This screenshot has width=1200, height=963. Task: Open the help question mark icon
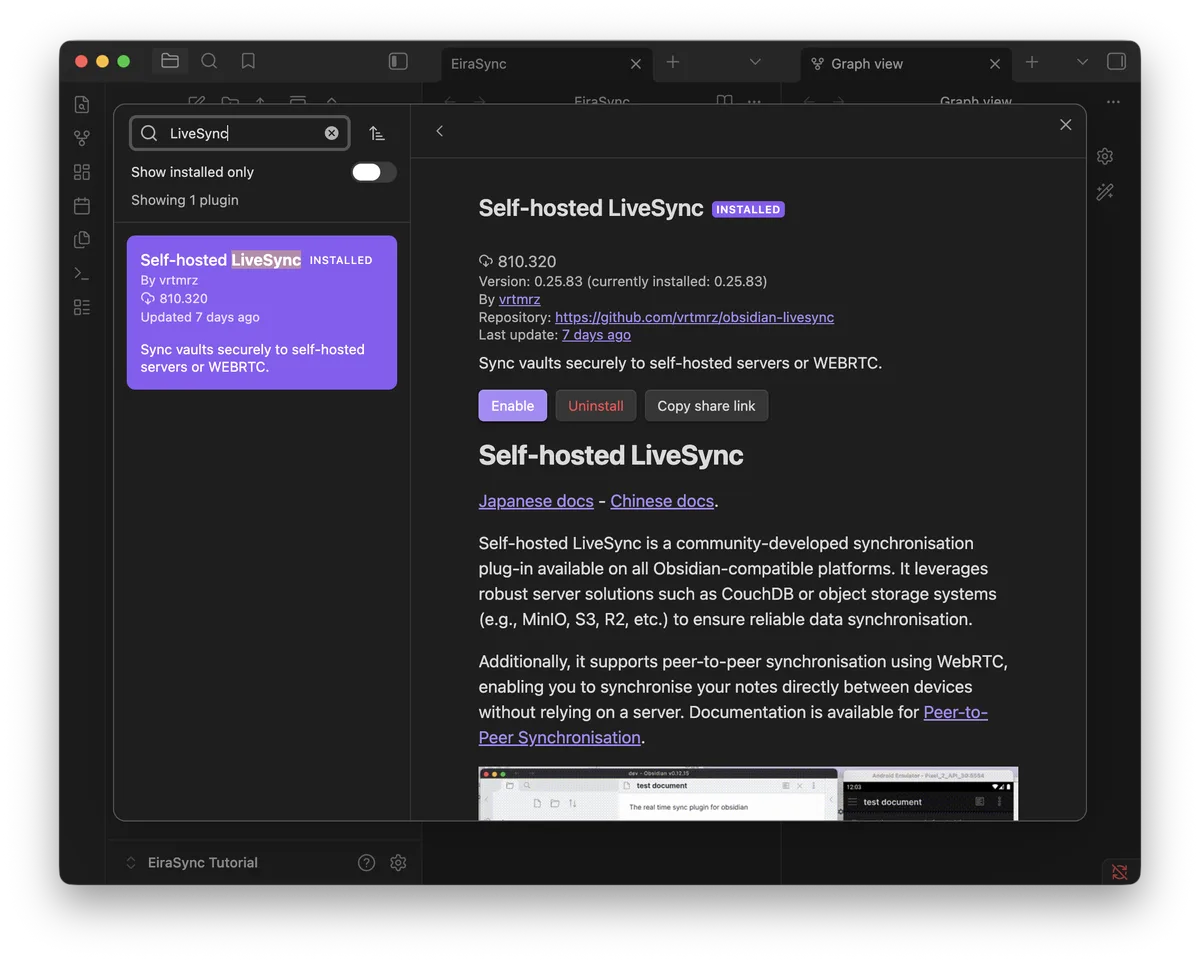pyautogui.click(x=366, y=863)
